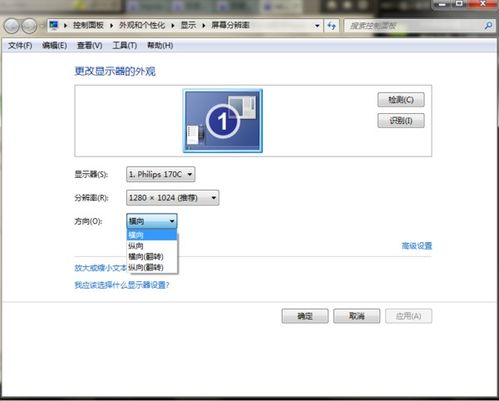Collapse the 方向 orientation combo box
499x401 pixels.
152,221
